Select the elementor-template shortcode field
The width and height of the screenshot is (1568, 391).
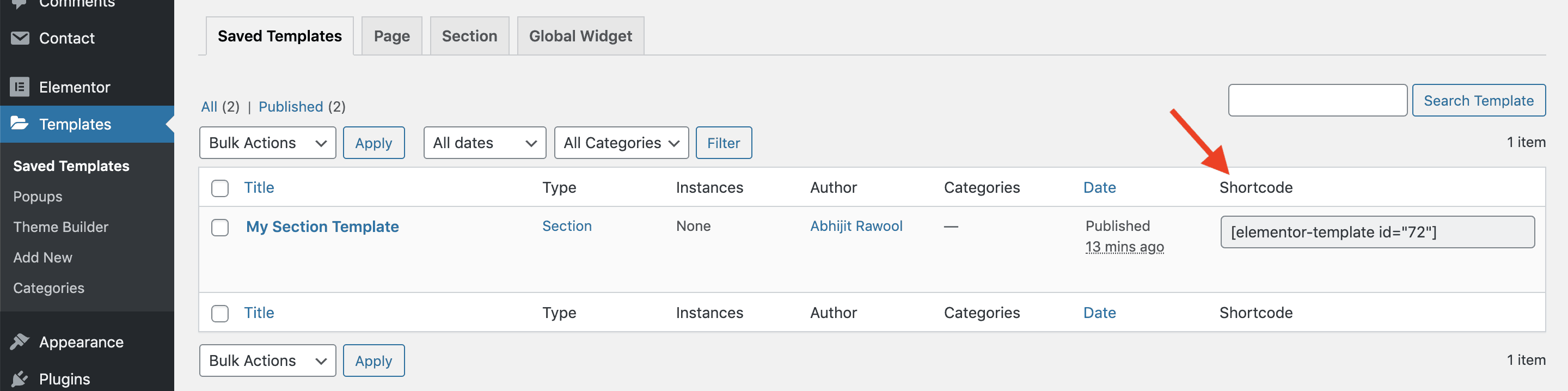point(1377,232)
